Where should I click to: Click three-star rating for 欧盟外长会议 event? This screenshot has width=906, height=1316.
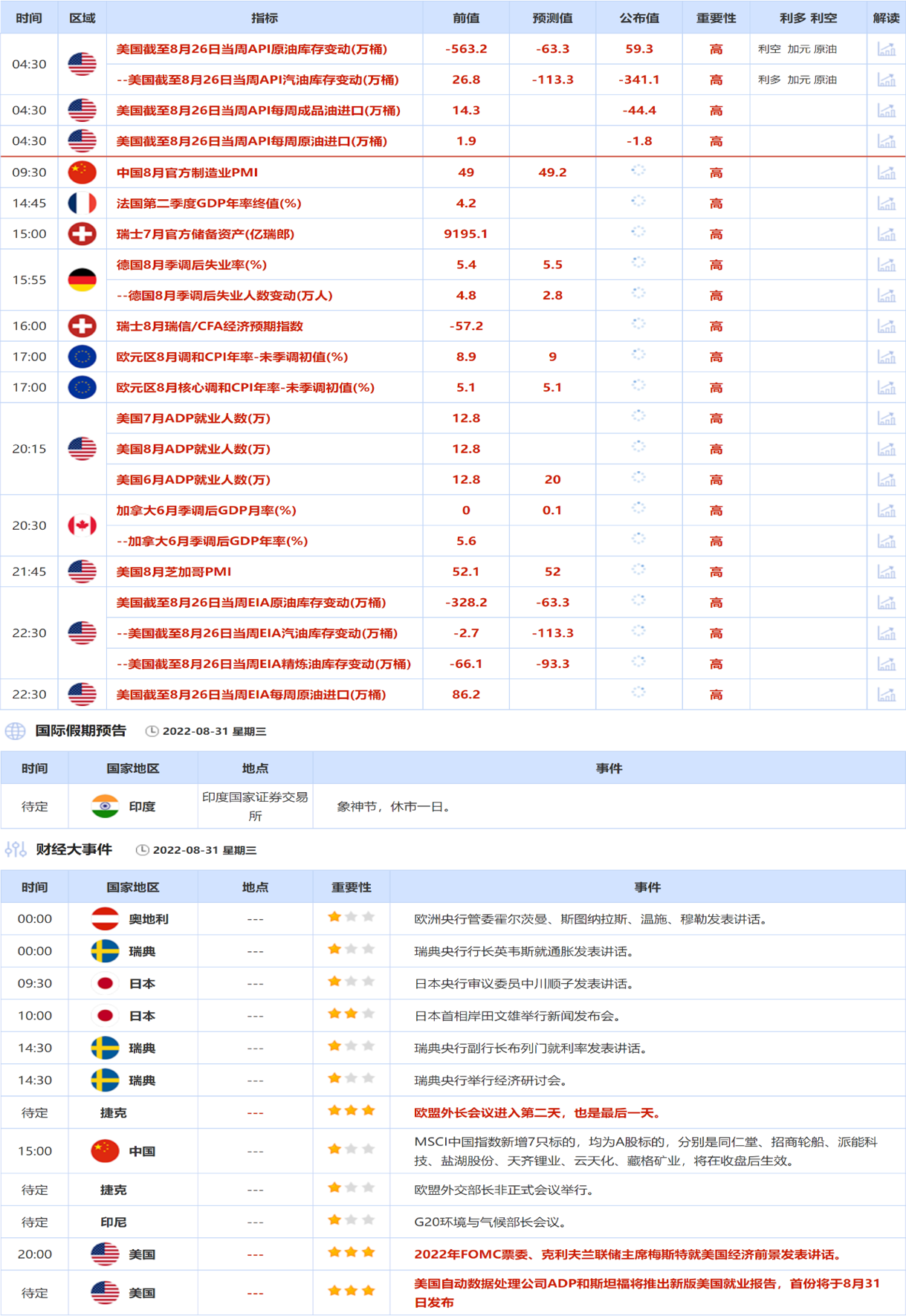pyautogui.click(x=351, y=1111)
